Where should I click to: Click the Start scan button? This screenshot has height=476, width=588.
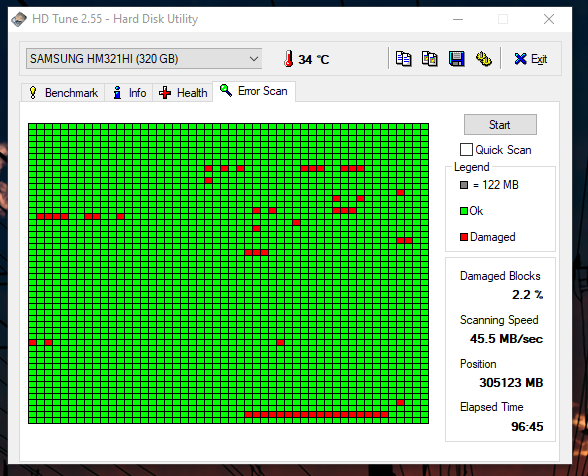[500, 125]
